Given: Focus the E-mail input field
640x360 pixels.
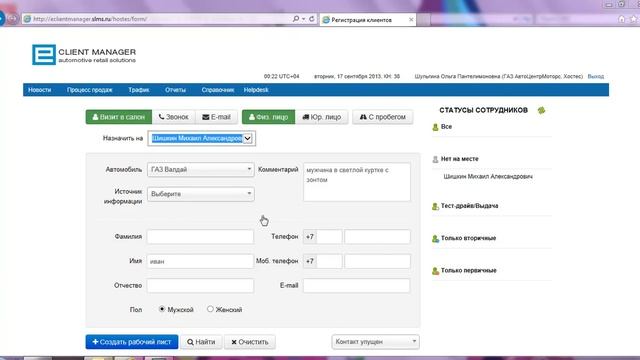Looking at the screenshot, I should pyautogui.click(x=356, y=286).
